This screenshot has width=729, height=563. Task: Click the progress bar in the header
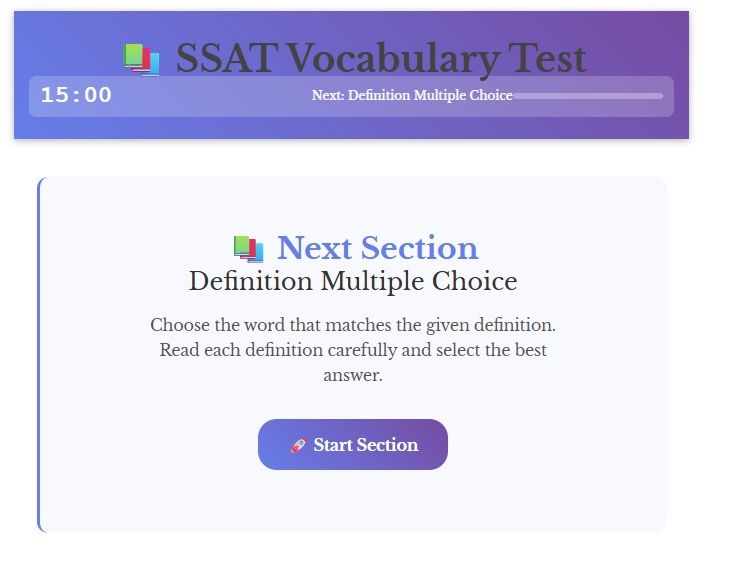[x=588, y=96]
